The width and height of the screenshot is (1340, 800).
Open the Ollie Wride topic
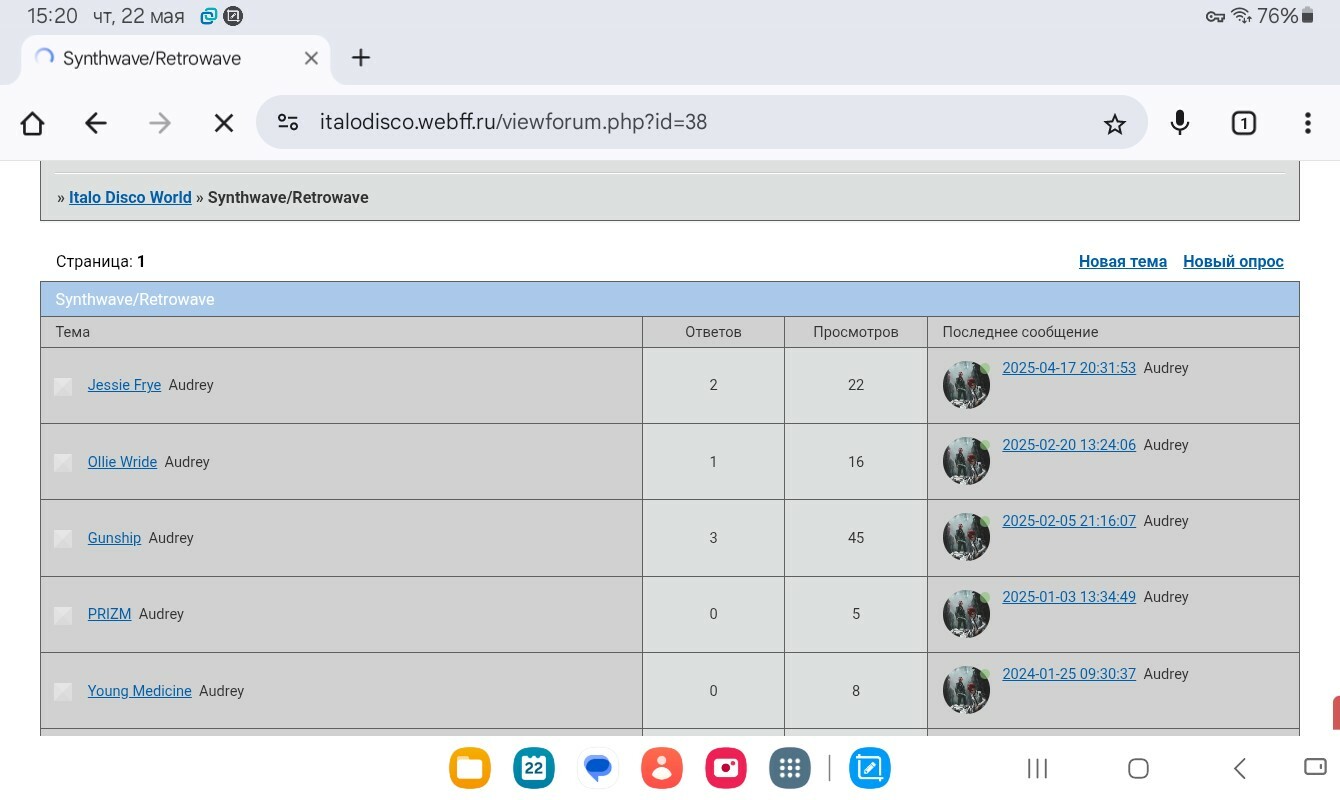122,462
